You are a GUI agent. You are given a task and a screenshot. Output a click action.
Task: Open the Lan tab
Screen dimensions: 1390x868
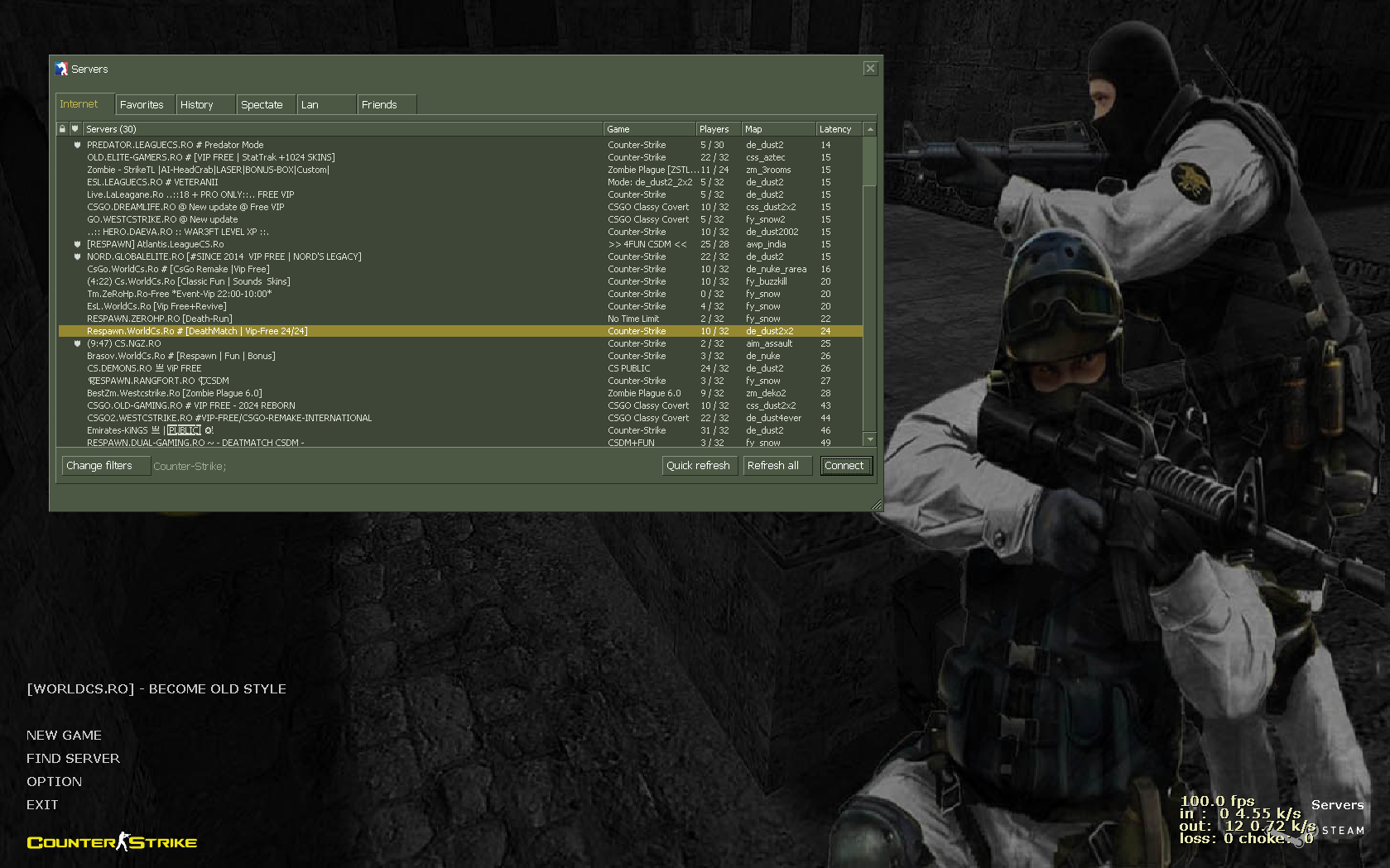[x=326, y=105]
